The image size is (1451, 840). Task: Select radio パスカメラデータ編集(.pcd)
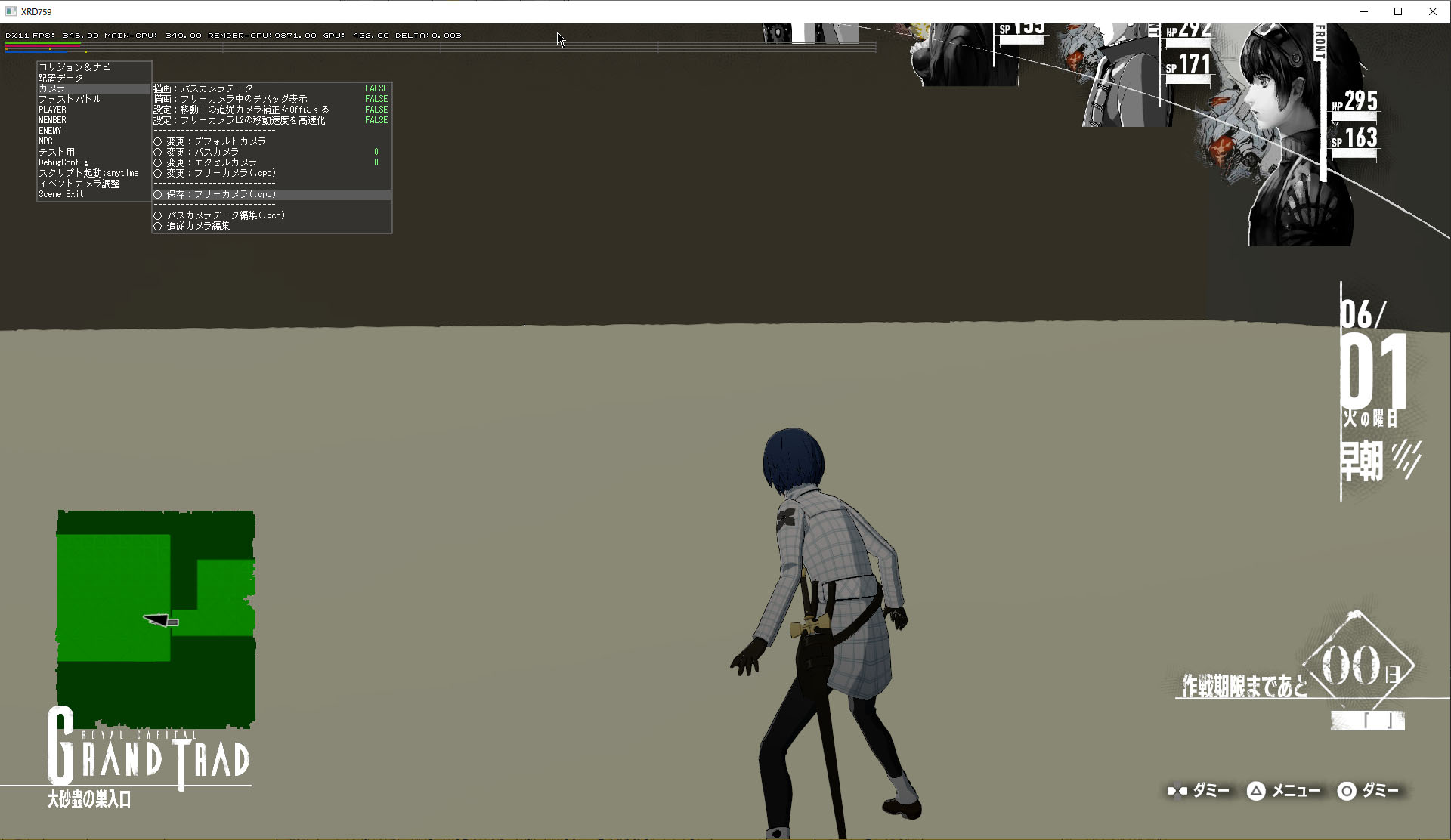tap(158, 215)
